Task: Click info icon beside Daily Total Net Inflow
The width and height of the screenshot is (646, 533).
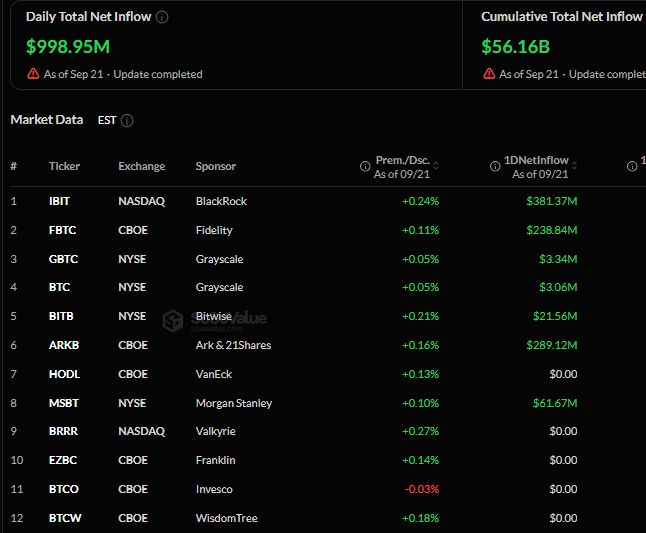Action: coord(162,17)
